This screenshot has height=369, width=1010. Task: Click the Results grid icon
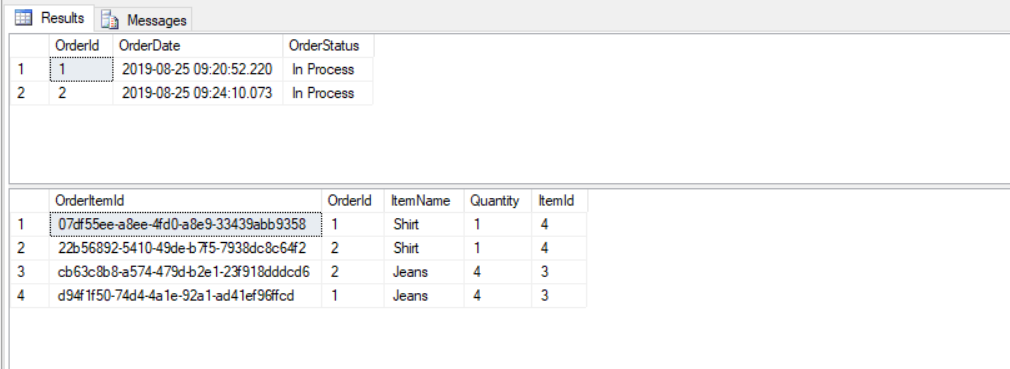[24, 18]
